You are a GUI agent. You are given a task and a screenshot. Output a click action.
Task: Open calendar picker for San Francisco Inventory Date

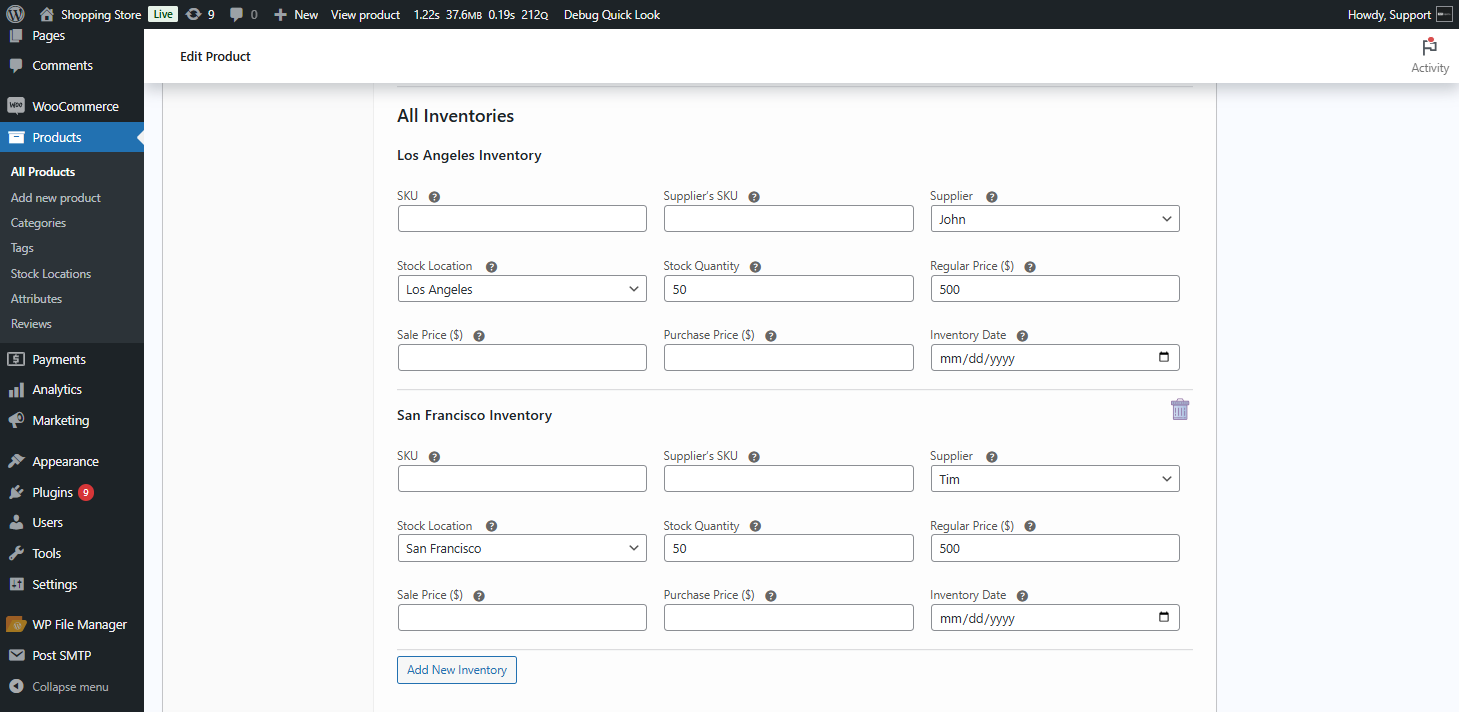pyautogui.click(x=1163, y=617)
